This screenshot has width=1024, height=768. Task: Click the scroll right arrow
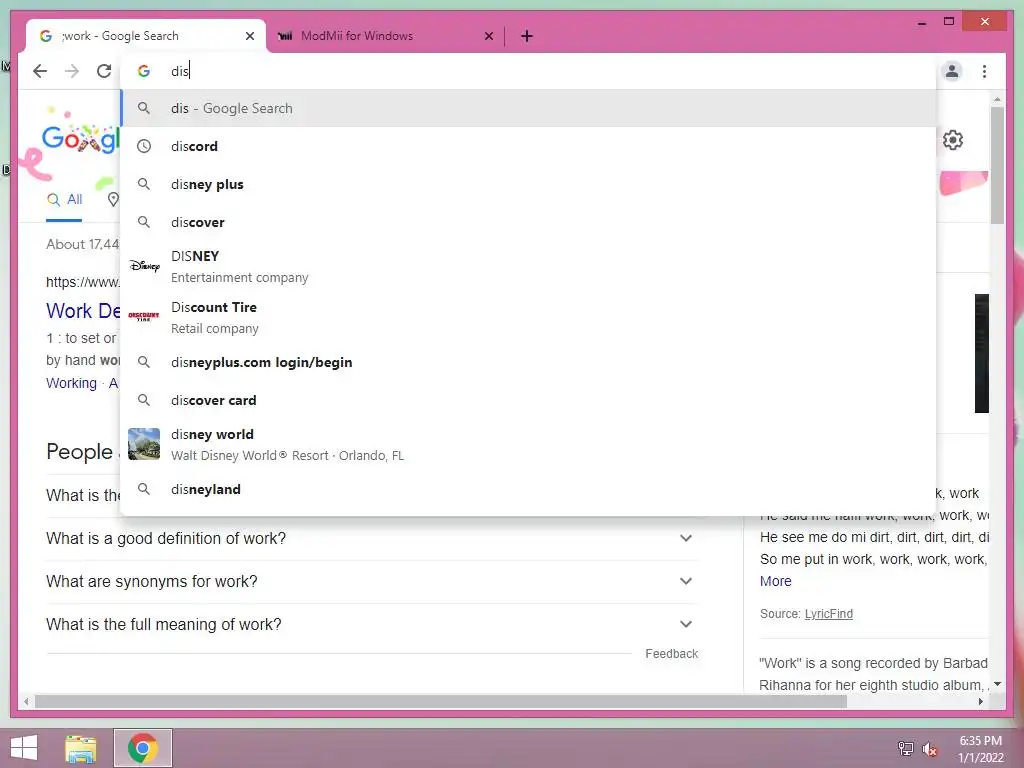click(x=980, y=701)
